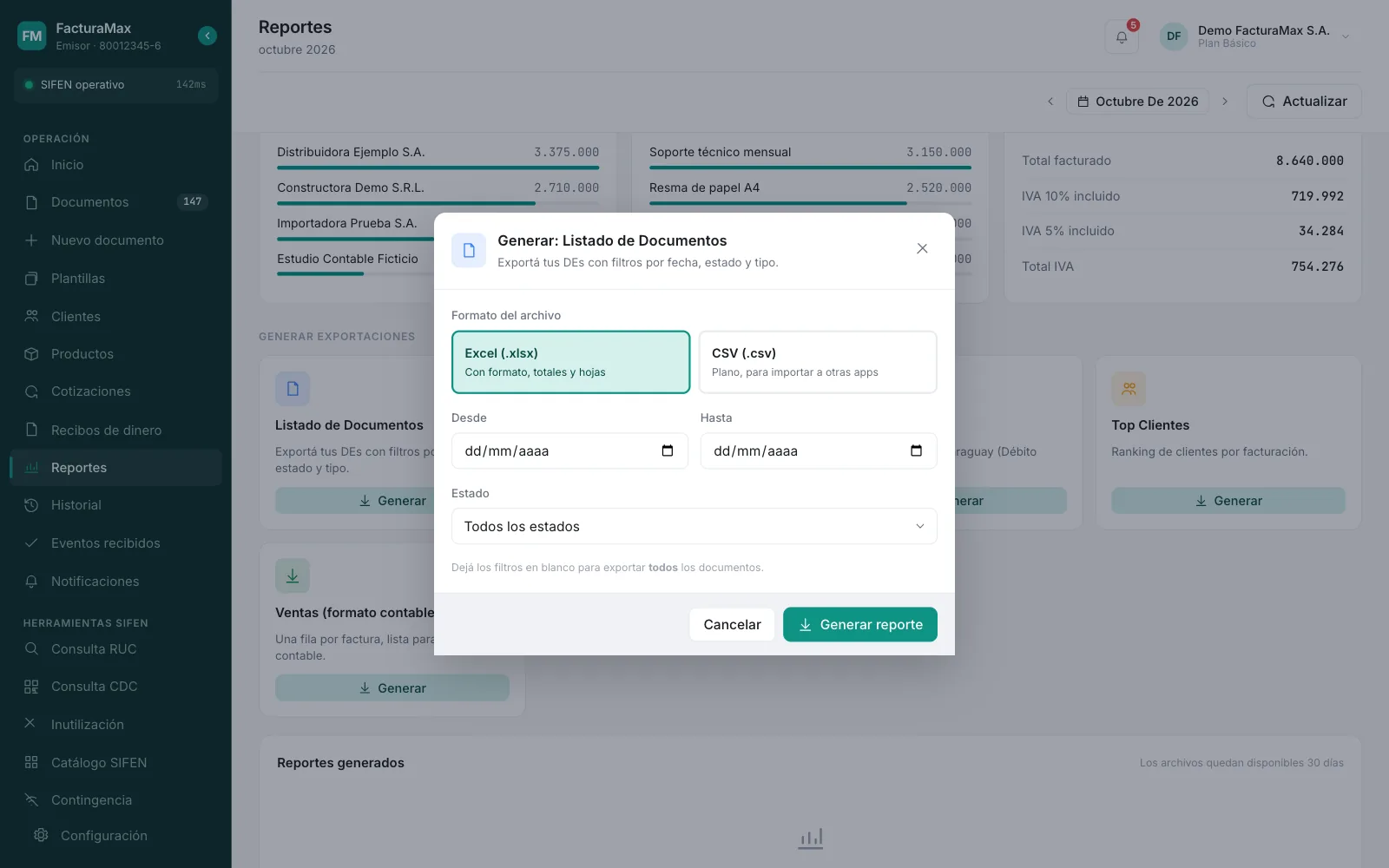Click the SIFEN operativo status indicator

[x=115, y=85]
